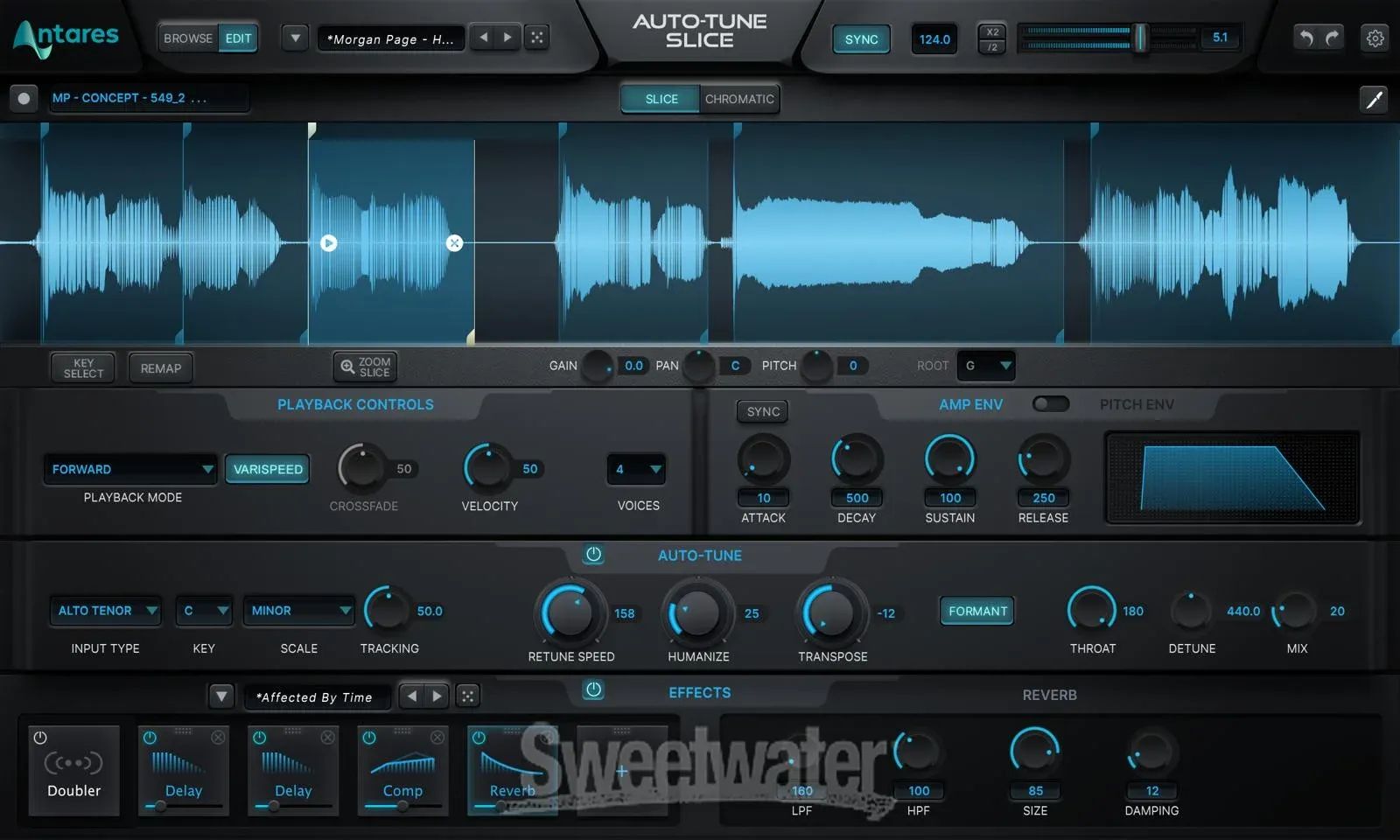
Task: Click the Retune Speed knob
Action: pyautogui.click(x=570, y=612)
